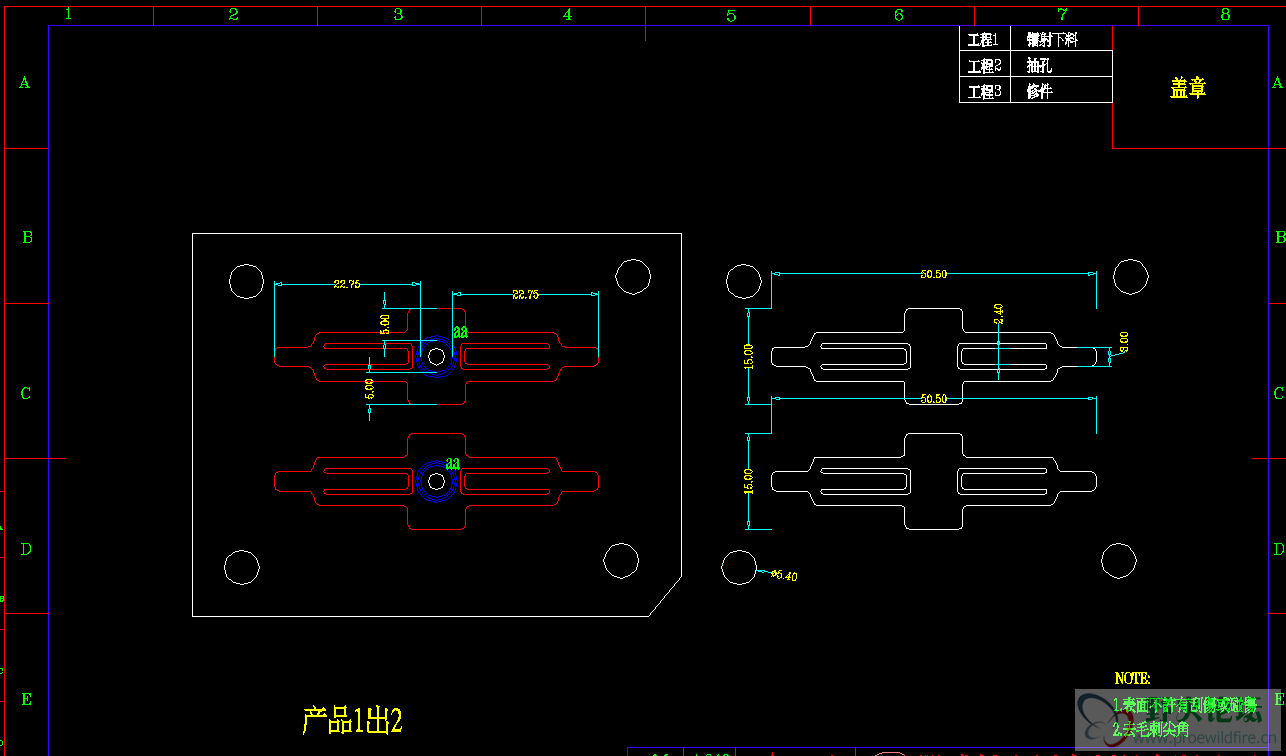Click the 3.00 tab end dimension
This screenshot has width=1286, height=756.
pos(1124,343)
